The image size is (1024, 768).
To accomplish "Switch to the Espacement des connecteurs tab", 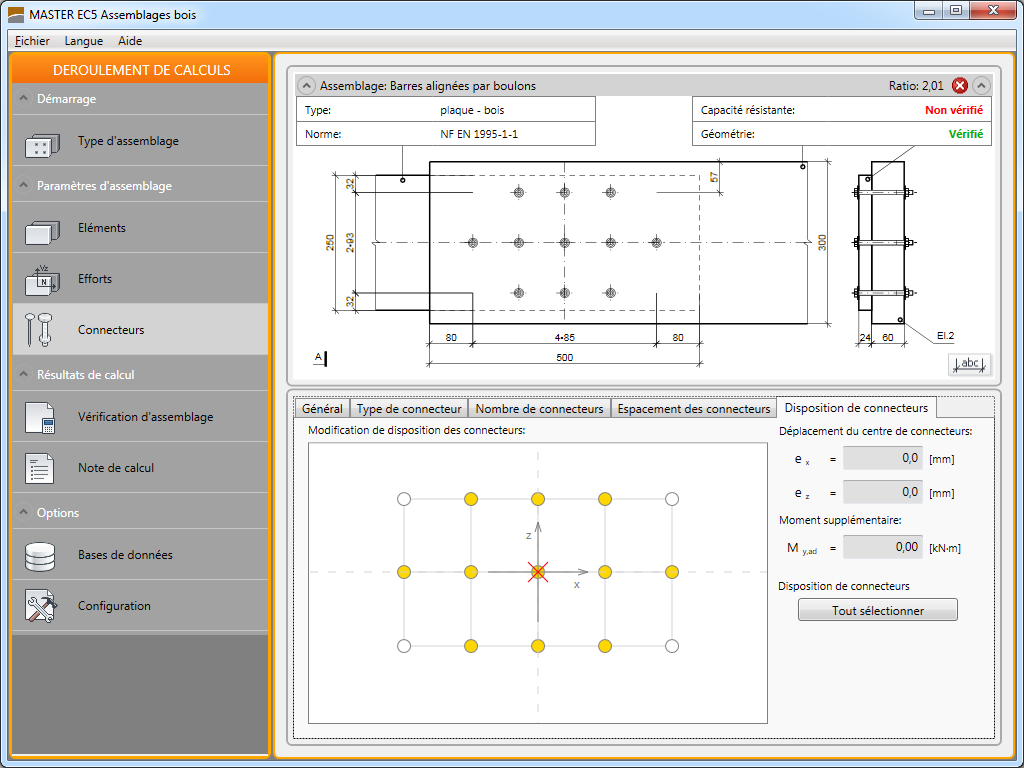I will click(694, 409).
